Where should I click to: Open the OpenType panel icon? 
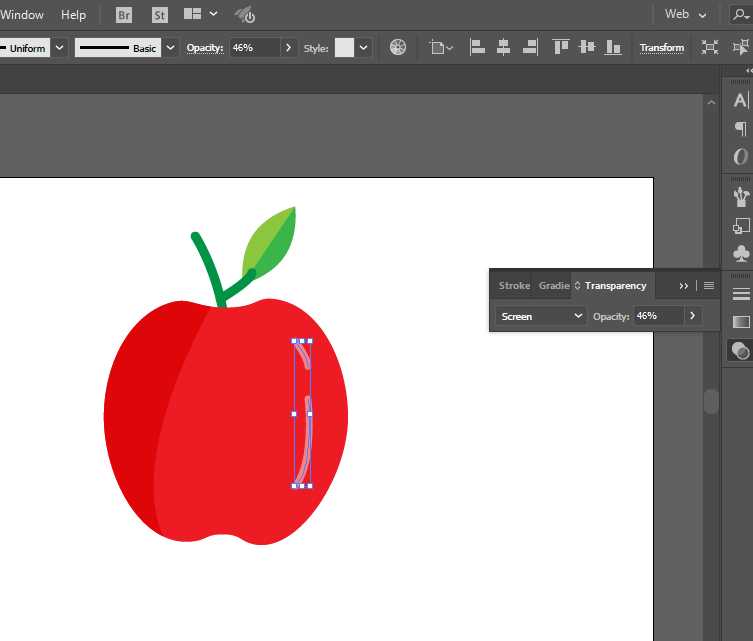point(740,157)
